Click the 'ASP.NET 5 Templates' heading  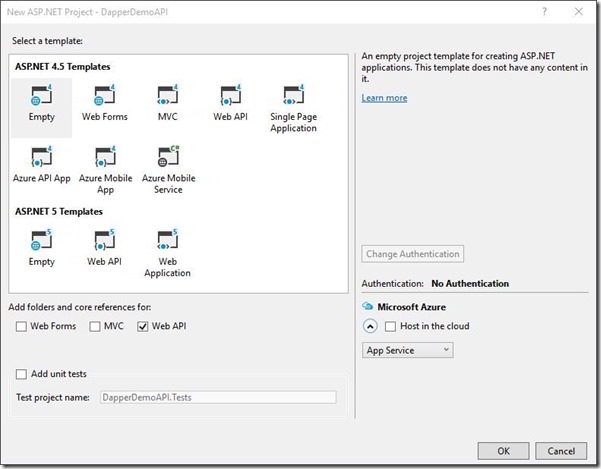59,212
